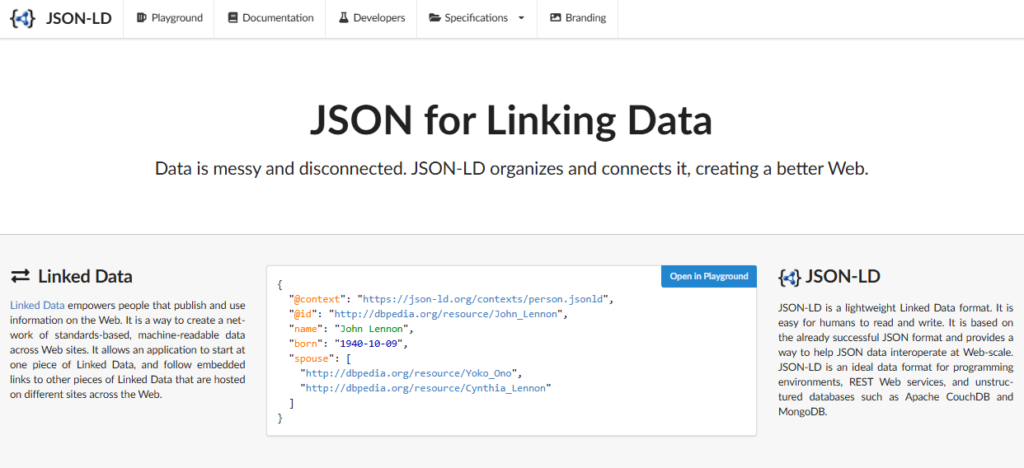Click the JSON-LD section heading text
The image size is (1024, 468).
842,277
